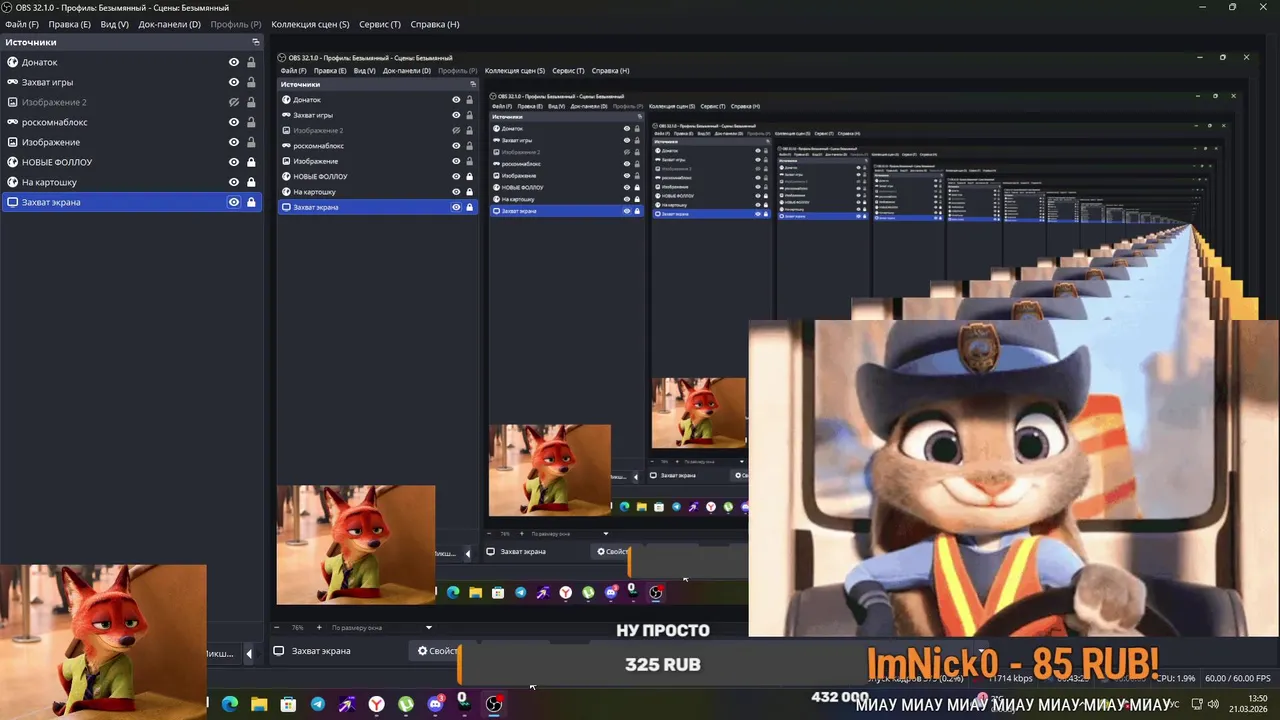
Task: Click the Nick Wilde fox image in bottom-left corner
Action: 103,642
